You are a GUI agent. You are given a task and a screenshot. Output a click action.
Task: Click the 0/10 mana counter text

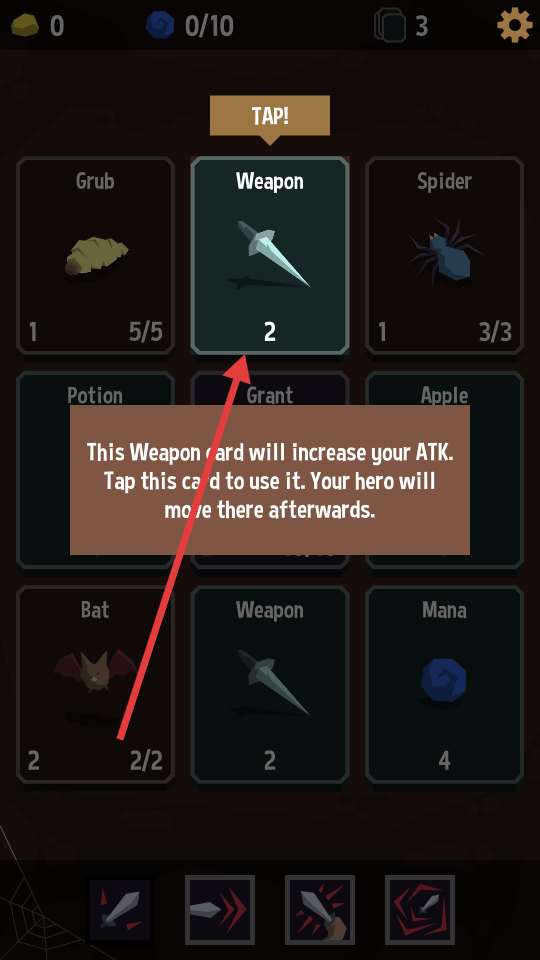tap(209, 26)
